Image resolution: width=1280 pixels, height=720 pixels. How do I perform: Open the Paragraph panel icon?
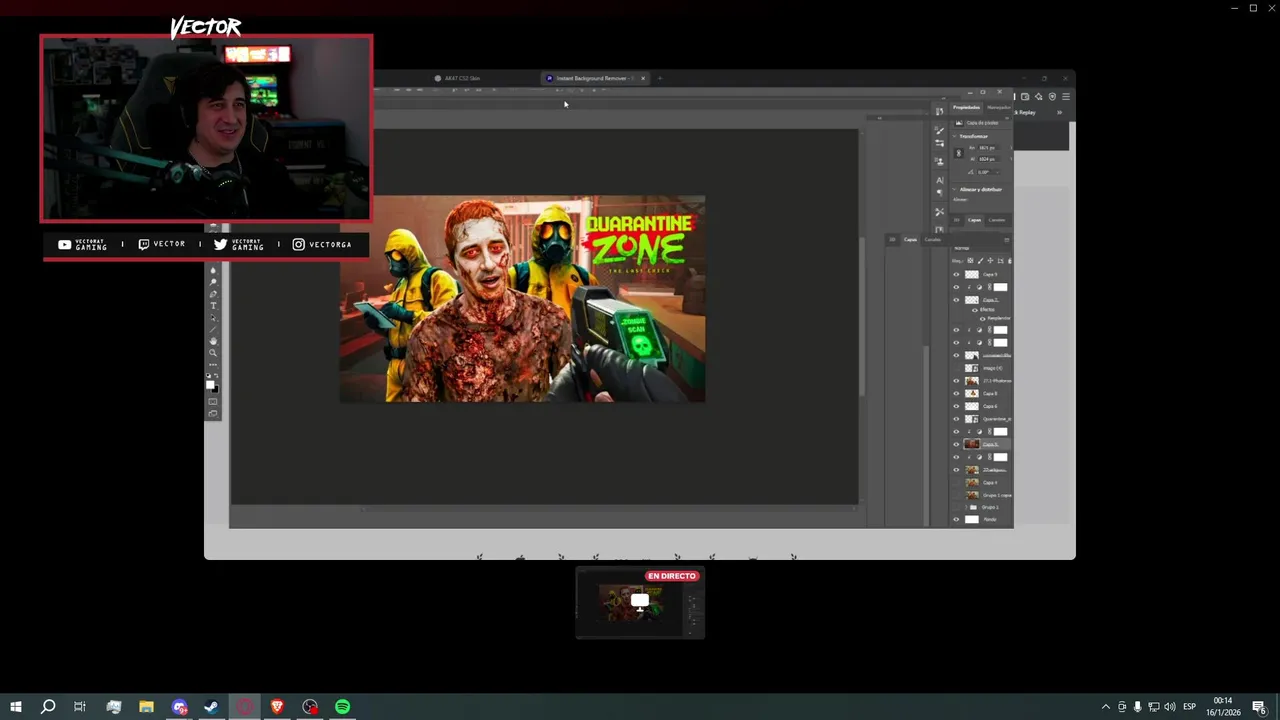[x=940, y=192]
